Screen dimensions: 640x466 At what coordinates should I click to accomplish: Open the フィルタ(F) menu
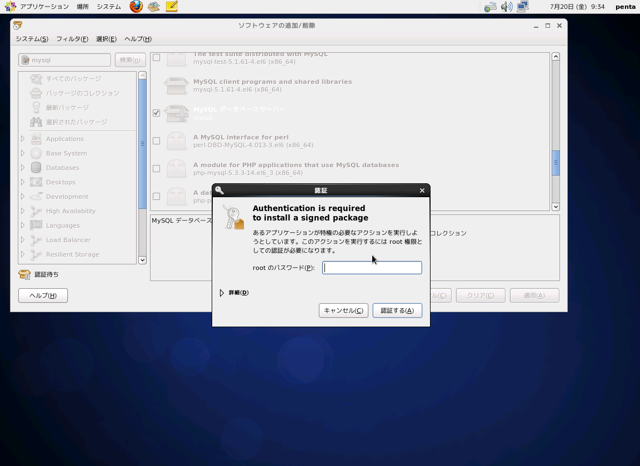click(x=72, y=39)
